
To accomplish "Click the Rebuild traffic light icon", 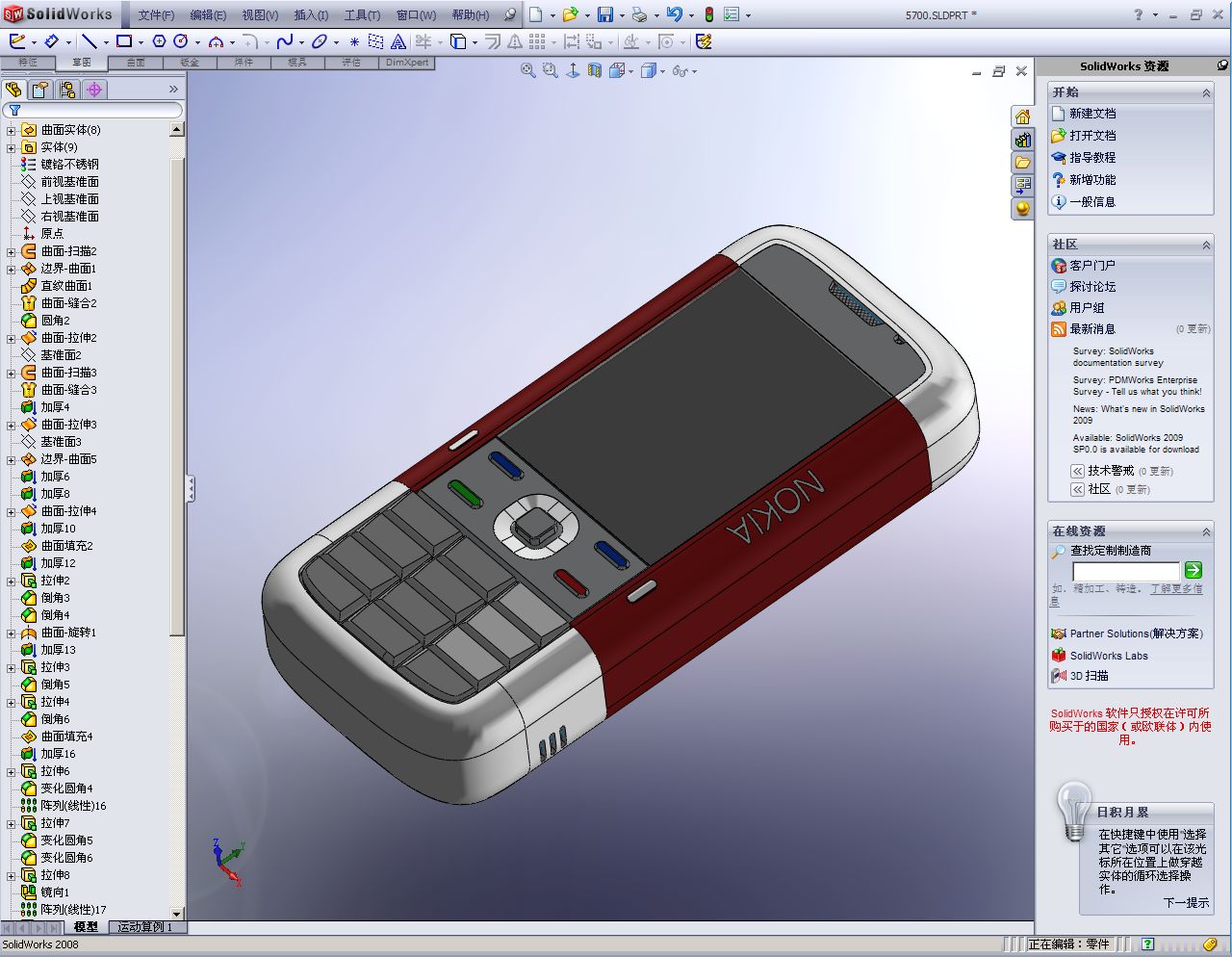I will (x=709, y=14).
